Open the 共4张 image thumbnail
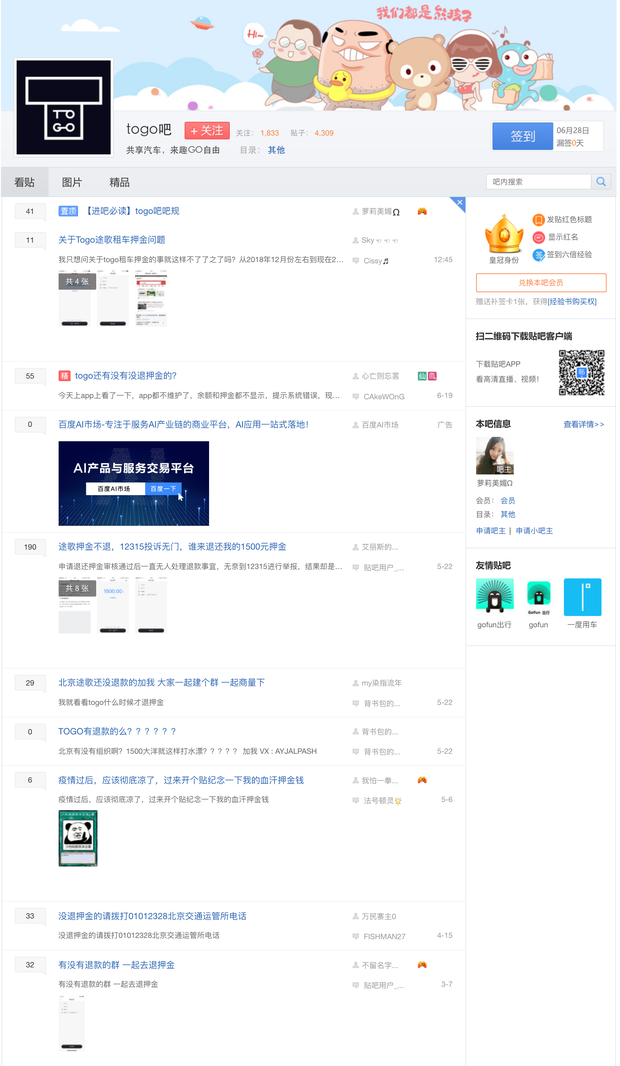Viewport: 620px width, 1066px height. [77, 298]
